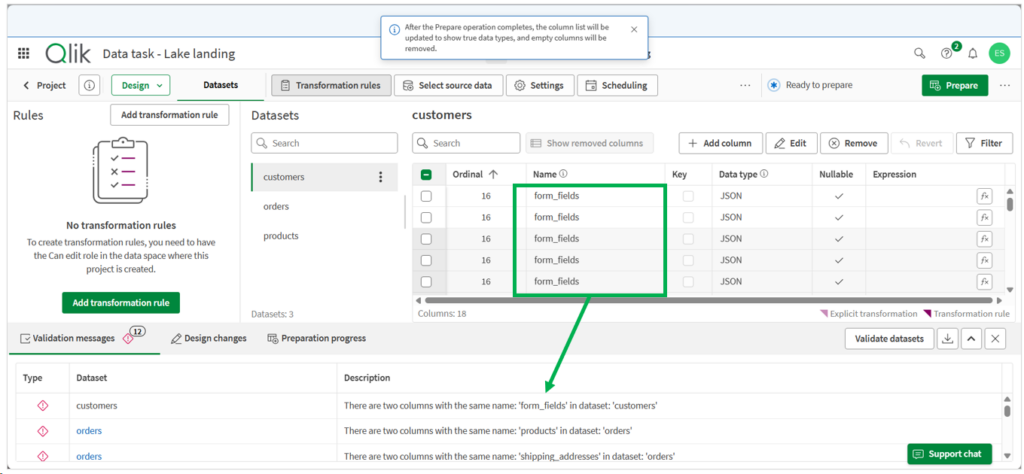Toggle the select-all header checkbox
The height and width of the screenshot is (474, 1024).
(426, 174)
